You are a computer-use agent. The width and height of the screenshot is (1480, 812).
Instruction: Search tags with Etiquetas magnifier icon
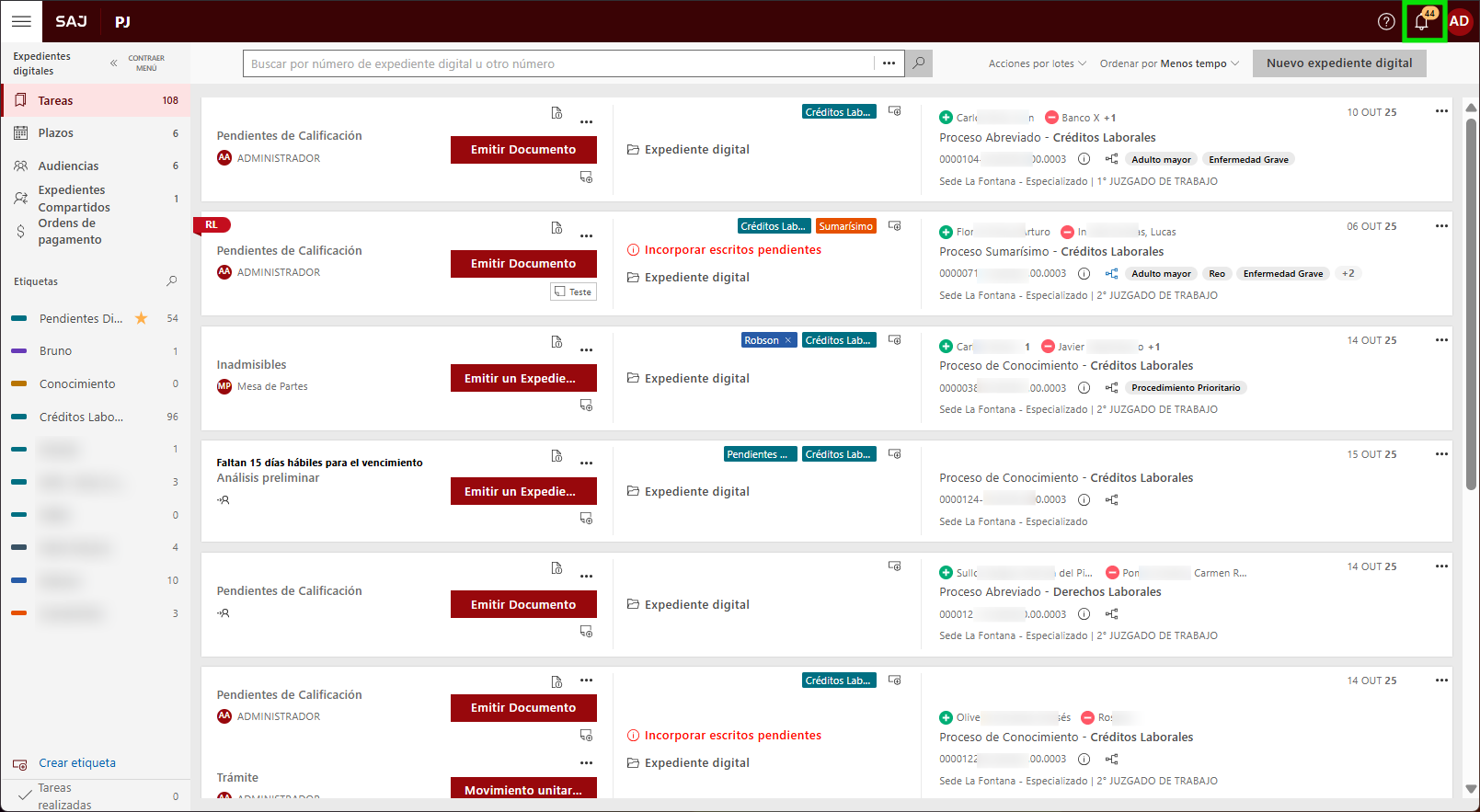(171, 281)
